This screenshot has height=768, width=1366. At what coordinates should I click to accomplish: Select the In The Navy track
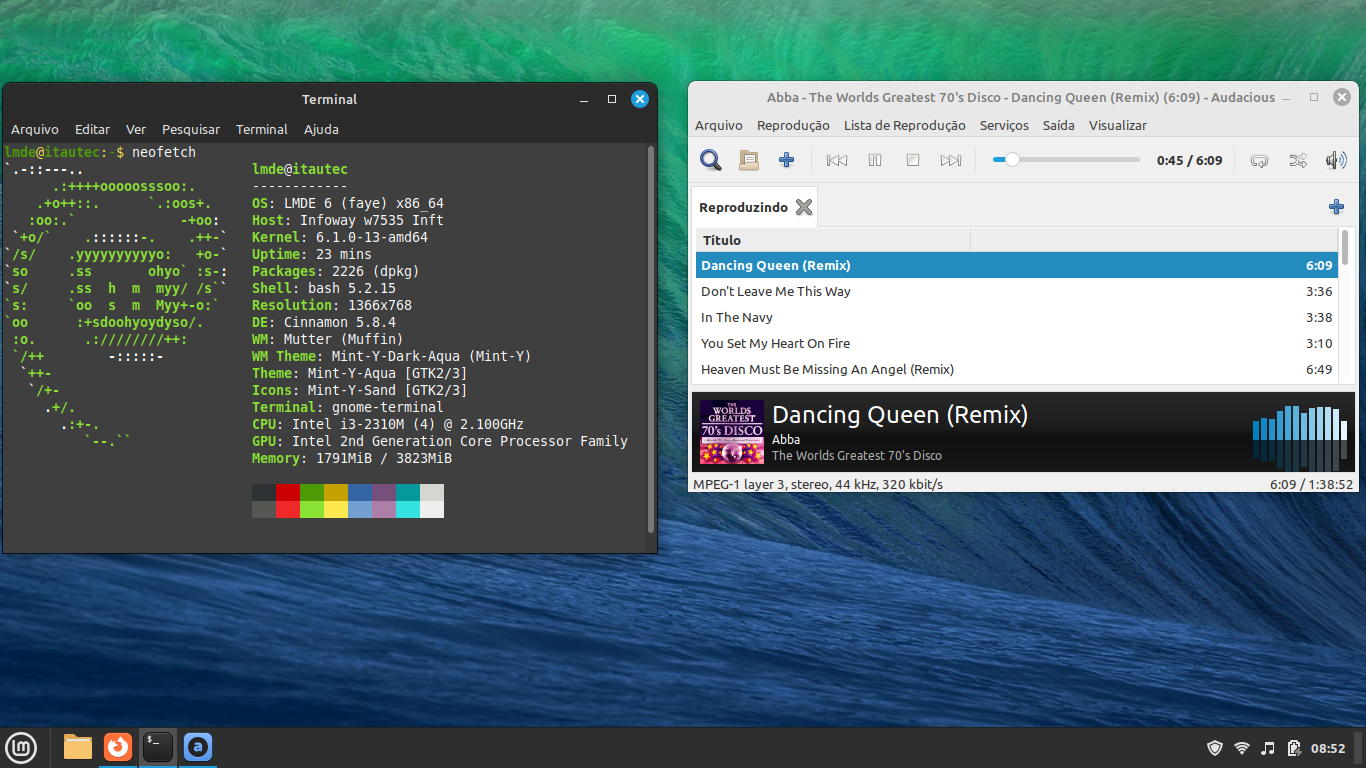coord(1017,317)
